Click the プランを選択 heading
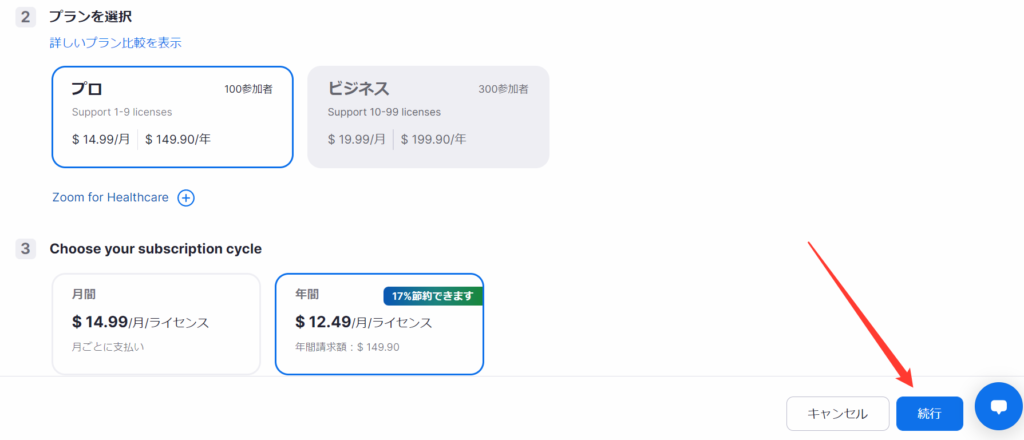Viewport: 1024px width, 440px height. (x=90, y=17)
